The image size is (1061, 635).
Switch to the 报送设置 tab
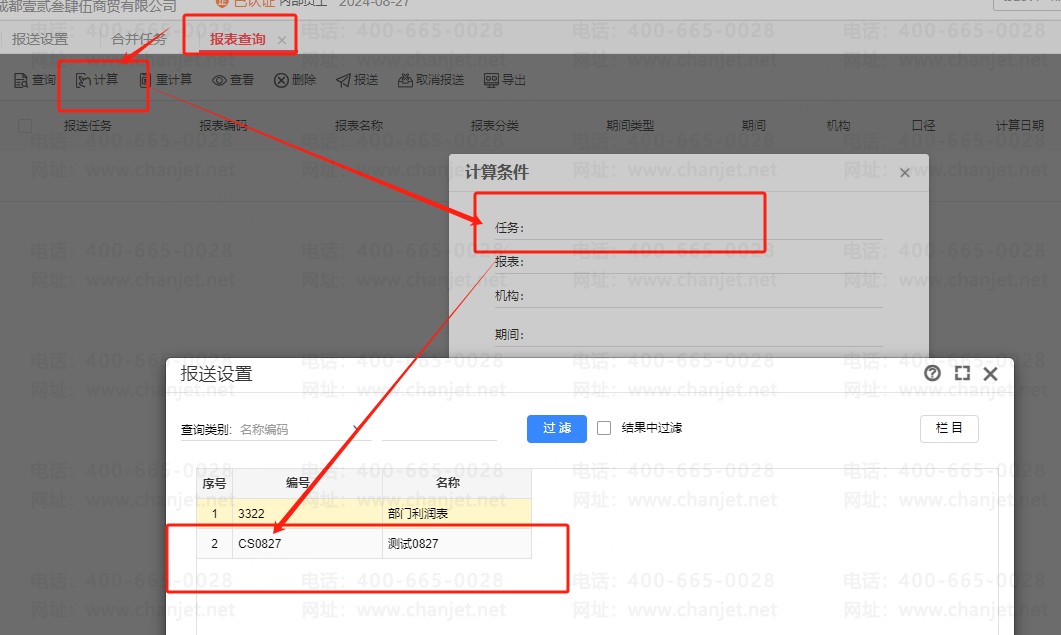[40, 39]
